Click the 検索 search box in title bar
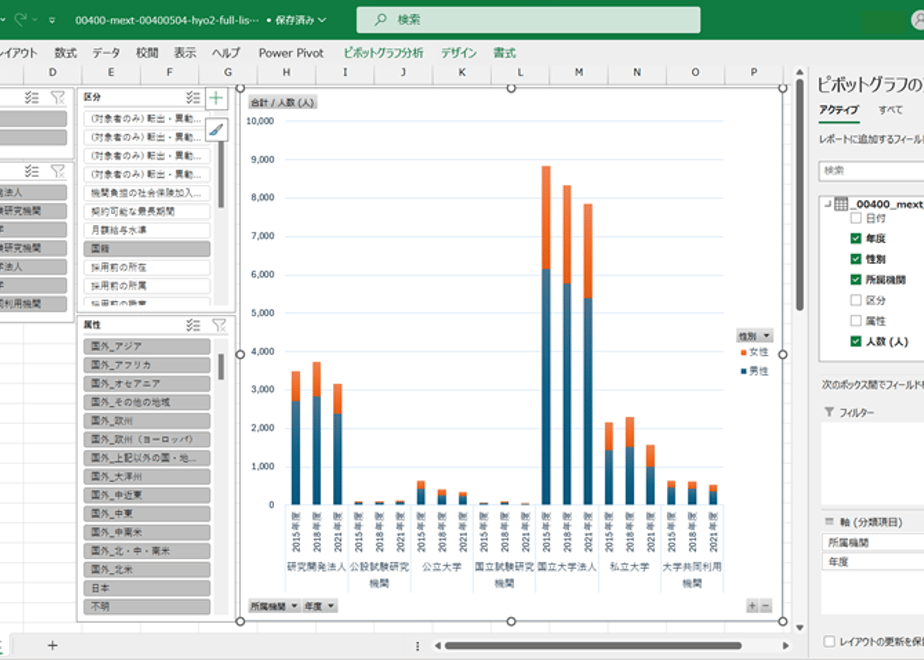Screen dimensions: 924x660 pyautogui.click(x=528, y=19)
